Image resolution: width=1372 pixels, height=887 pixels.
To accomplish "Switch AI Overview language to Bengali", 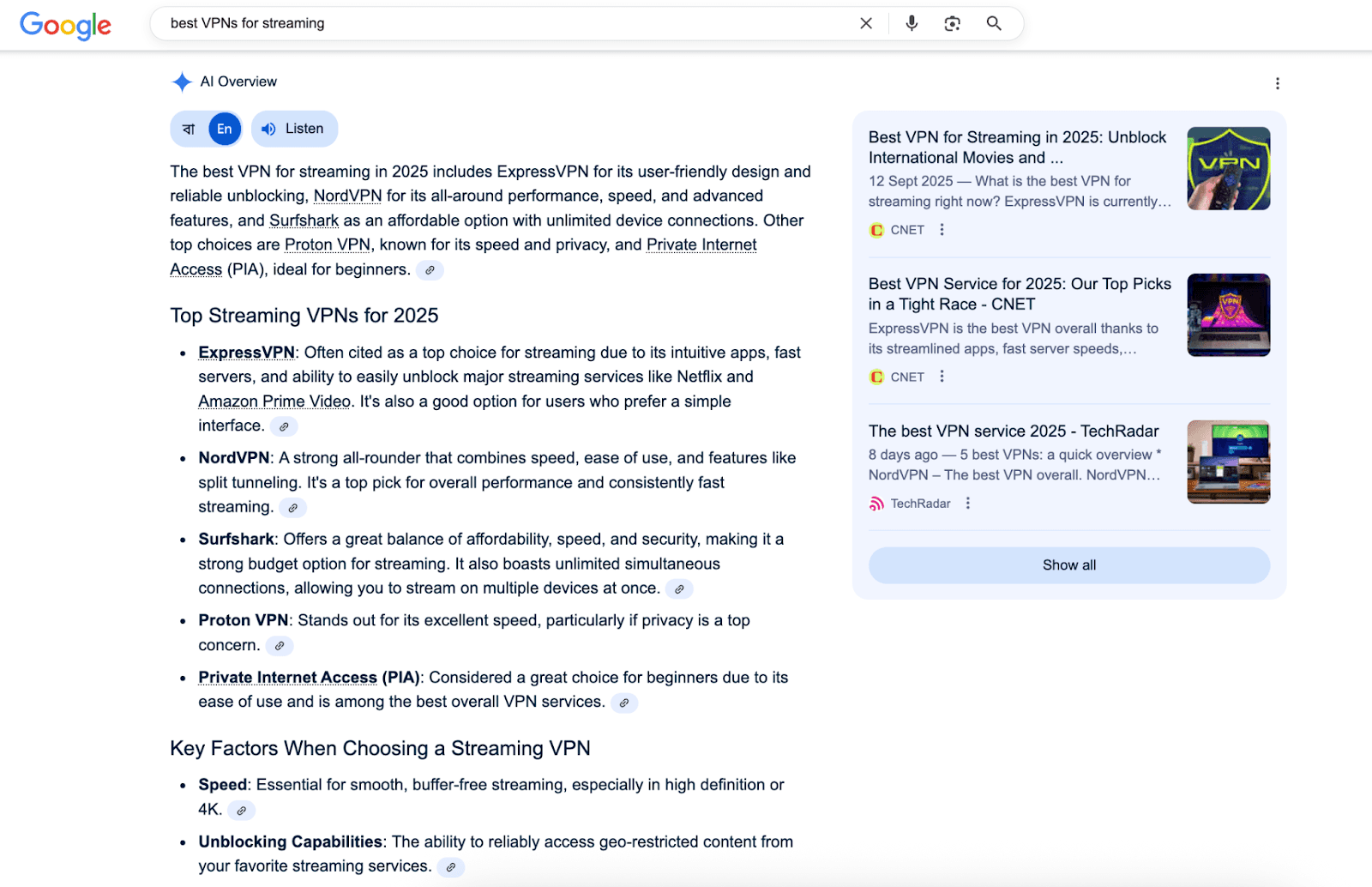I will [189, 129].
